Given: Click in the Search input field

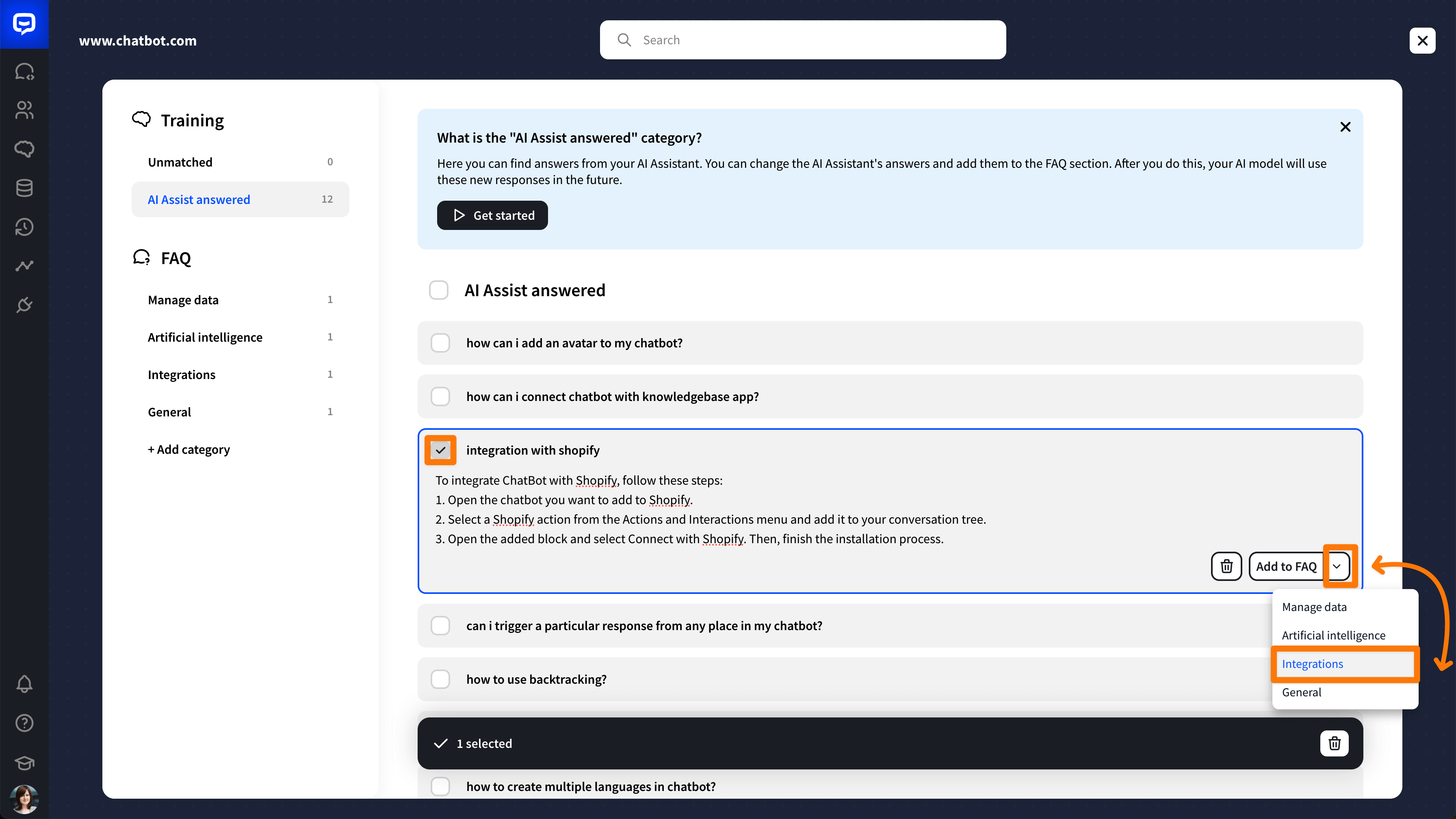Looking at the screenshot, I should tap(803, 40).
